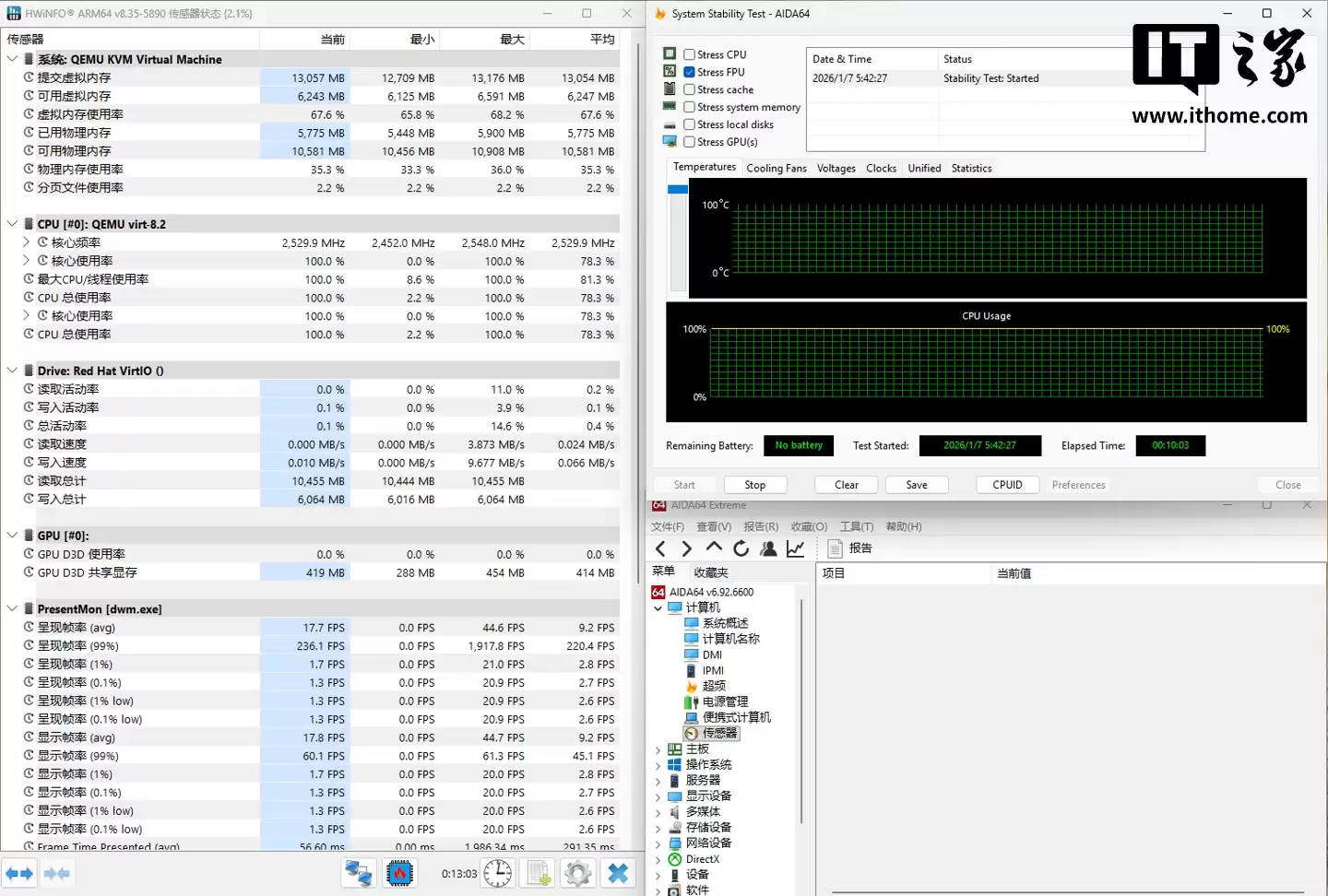This screenshot has width=1328, height=896.
Task: Click the blue X close-sensors icon
Action: (618, 873)
